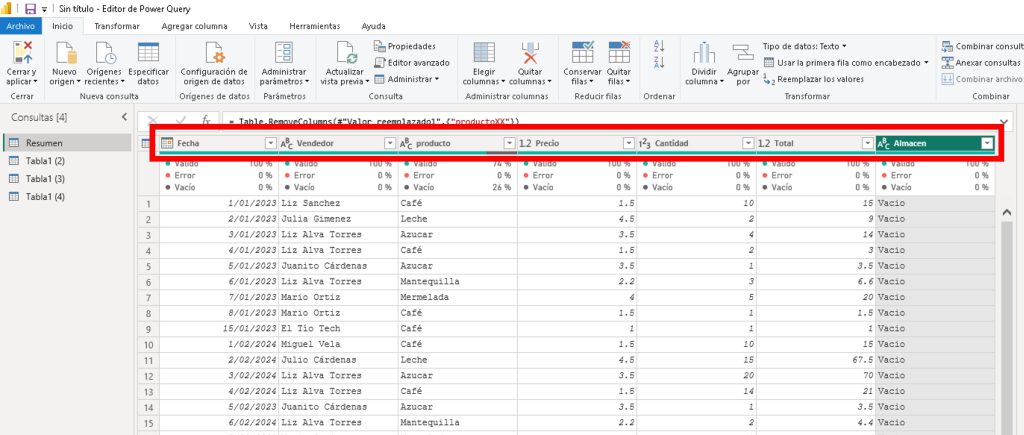Collapse the Consultas pane with the chevron

click(x=124, y=118)
